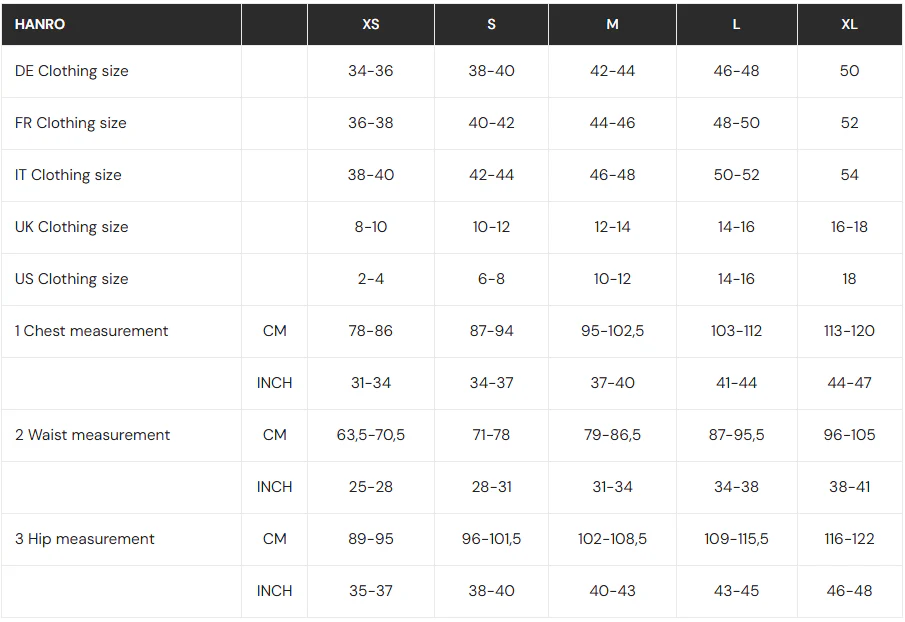Select the XS column header
Screen dimensions: 905x622
click(x=371, y=24)
